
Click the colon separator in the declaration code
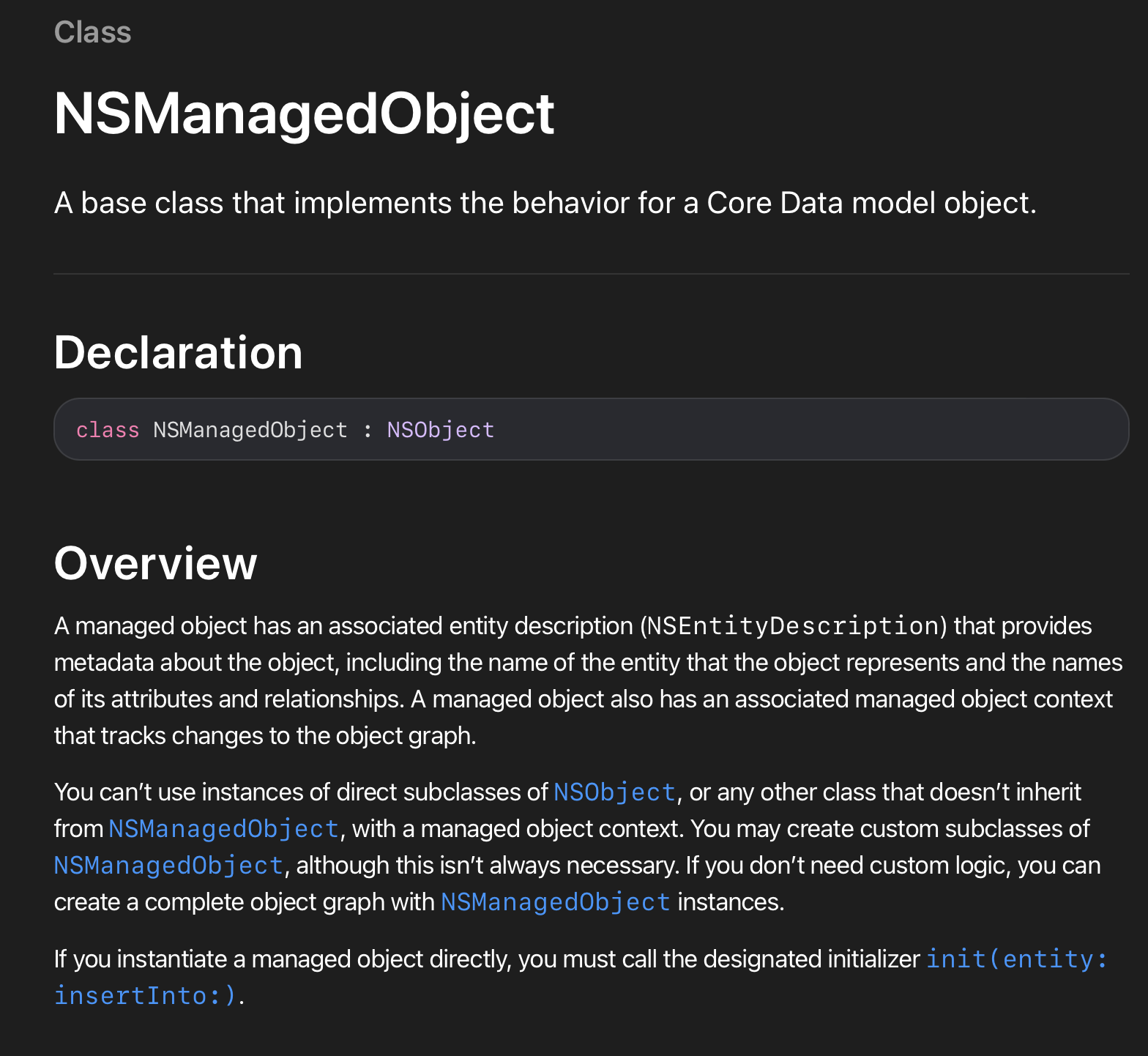[368, 430]
